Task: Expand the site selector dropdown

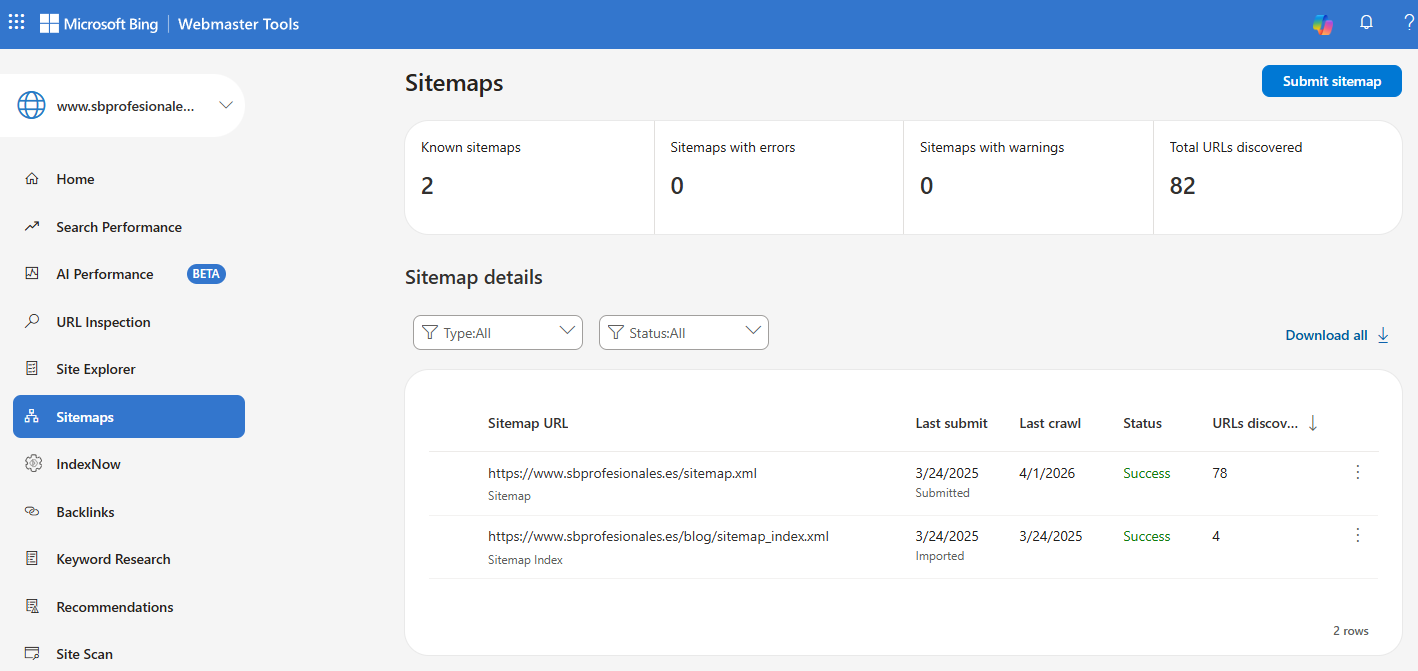Action: coord(226,105)
